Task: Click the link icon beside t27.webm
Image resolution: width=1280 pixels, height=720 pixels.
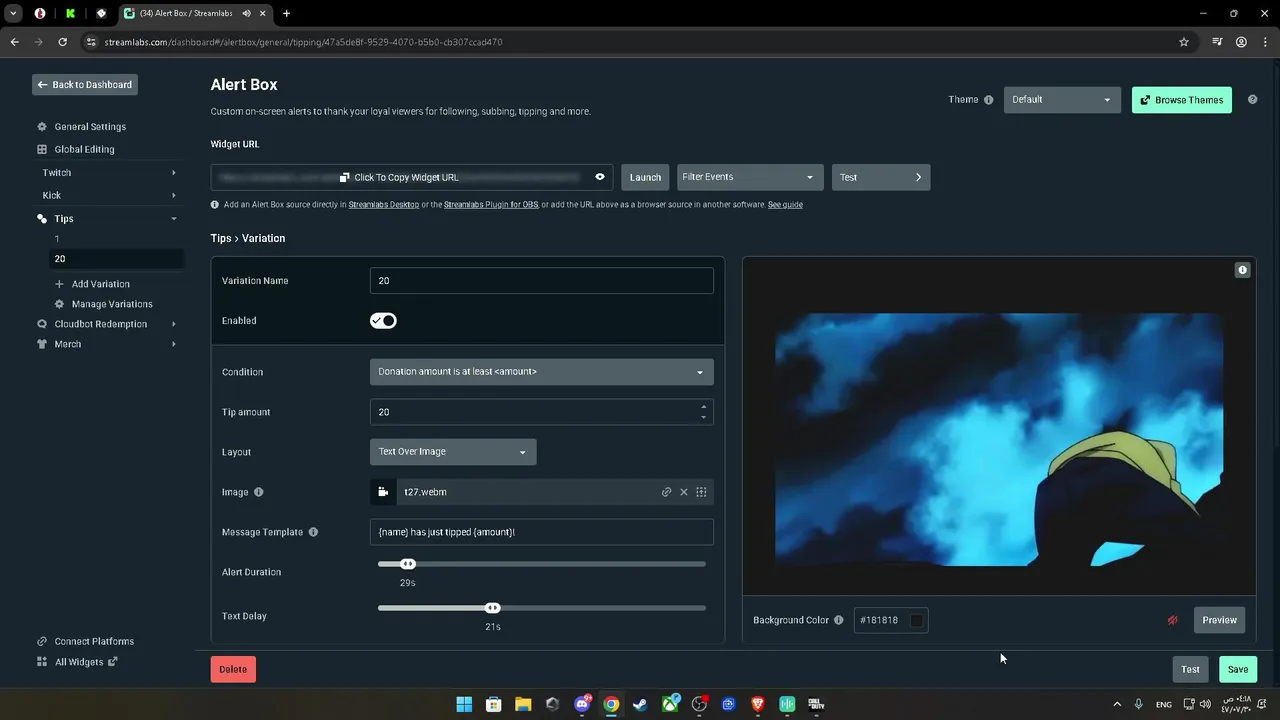Action: coord(666,492)
